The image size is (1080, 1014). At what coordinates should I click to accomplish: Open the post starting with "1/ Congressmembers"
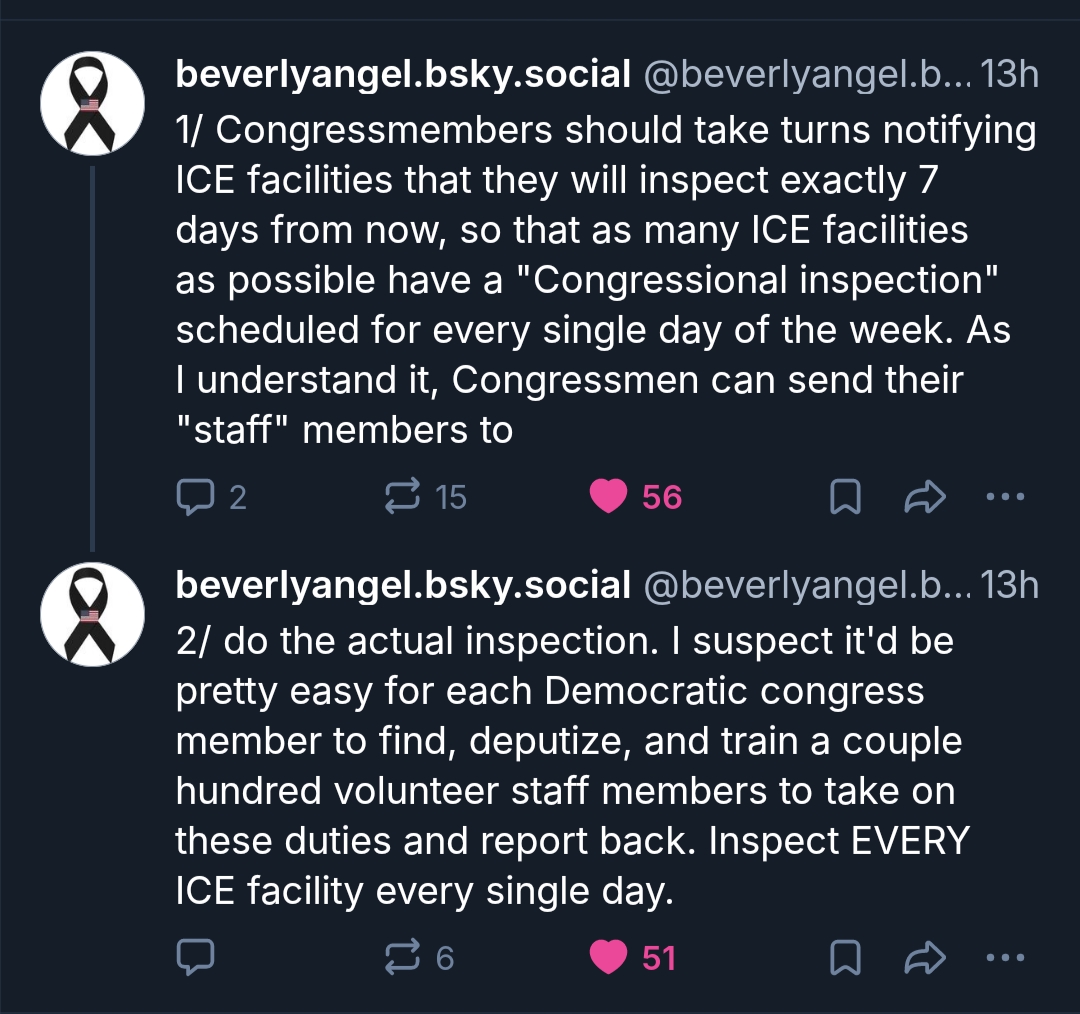coord(600,280)
